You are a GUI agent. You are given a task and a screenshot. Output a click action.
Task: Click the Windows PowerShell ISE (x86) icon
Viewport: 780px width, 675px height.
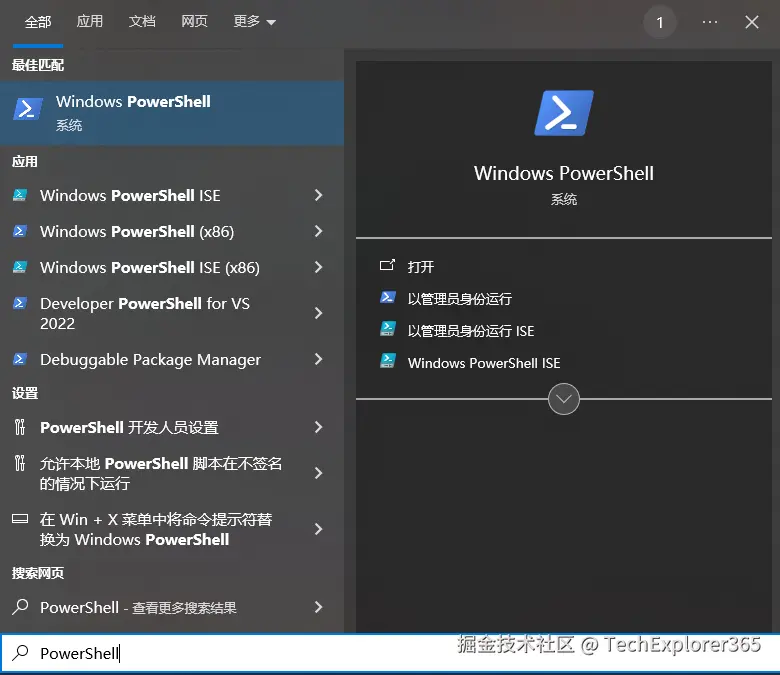coord(20,267)
